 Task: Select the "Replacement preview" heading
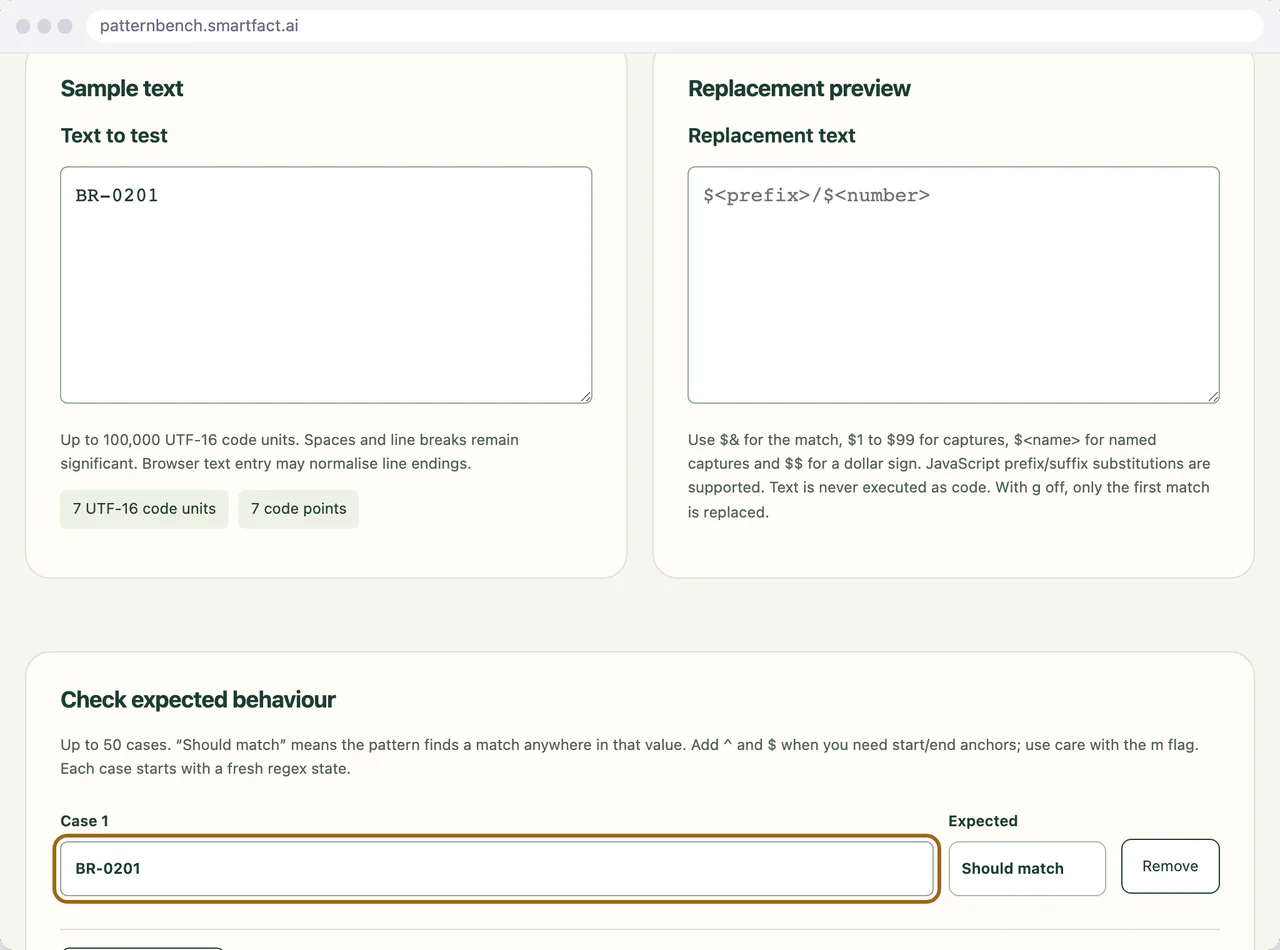(x=799, y=88)
